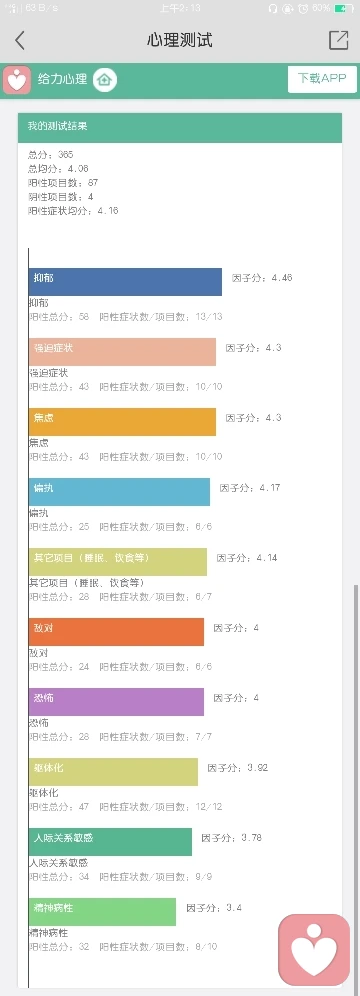Tap the headphone icon in status bar

273,8
